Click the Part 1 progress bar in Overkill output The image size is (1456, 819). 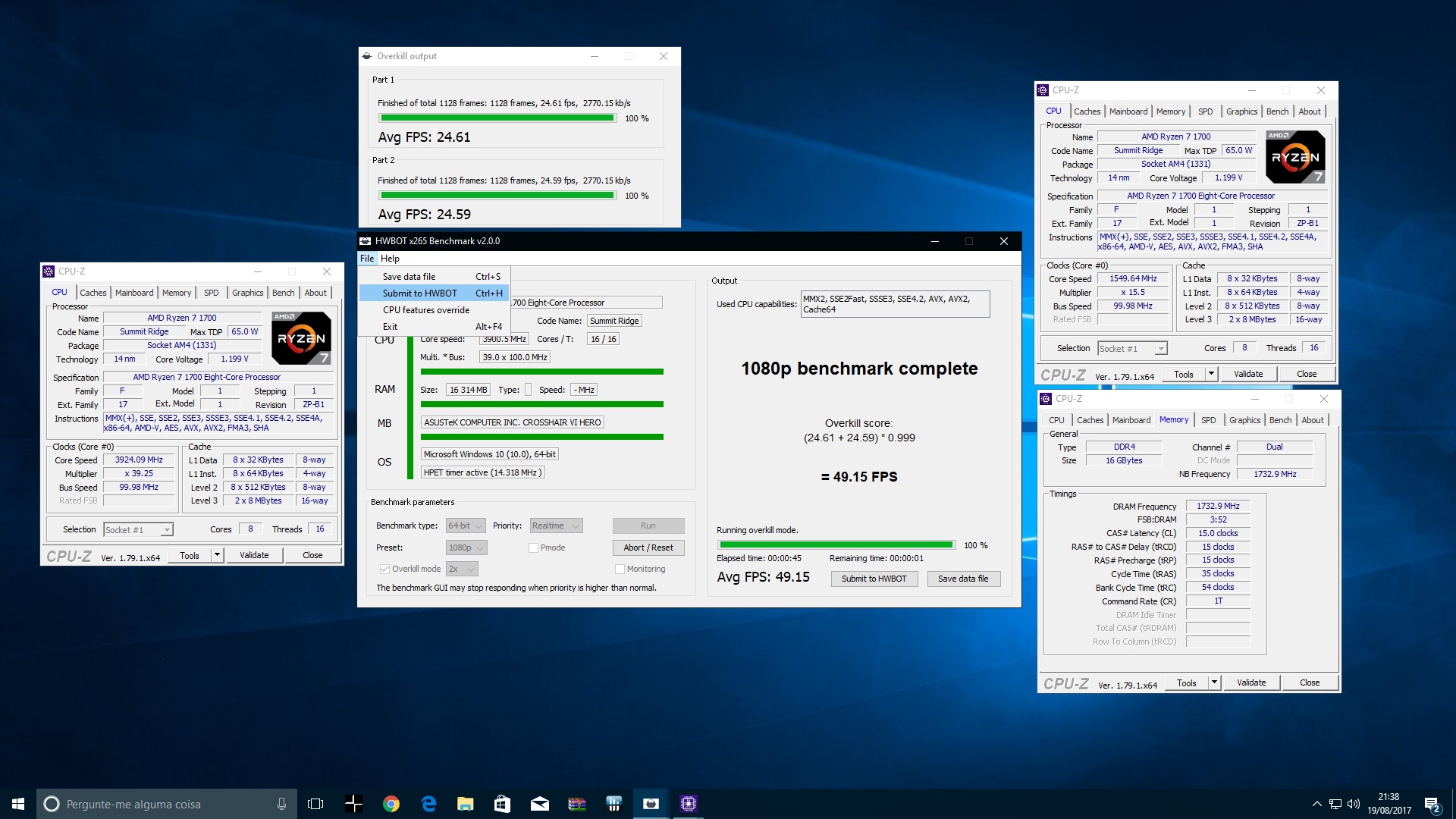497,118
